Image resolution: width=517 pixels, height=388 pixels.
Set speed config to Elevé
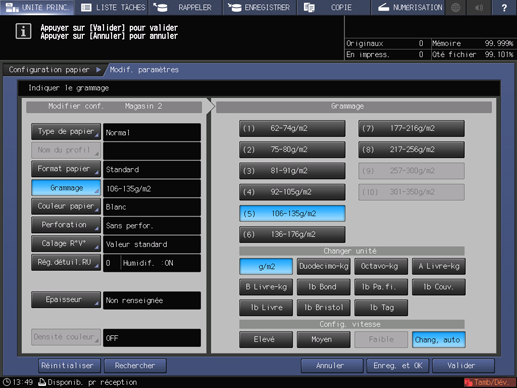click(x=266, y=340)
